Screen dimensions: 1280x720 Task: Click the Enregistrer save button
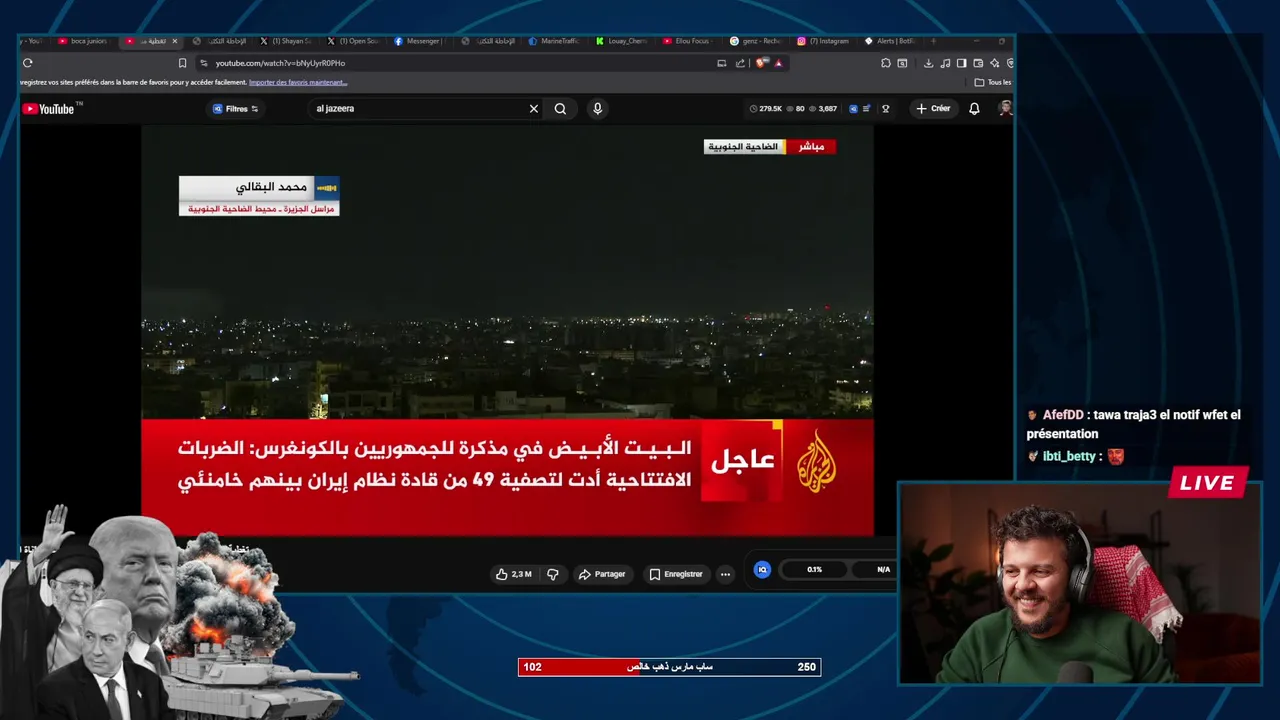tap(676, 574)
